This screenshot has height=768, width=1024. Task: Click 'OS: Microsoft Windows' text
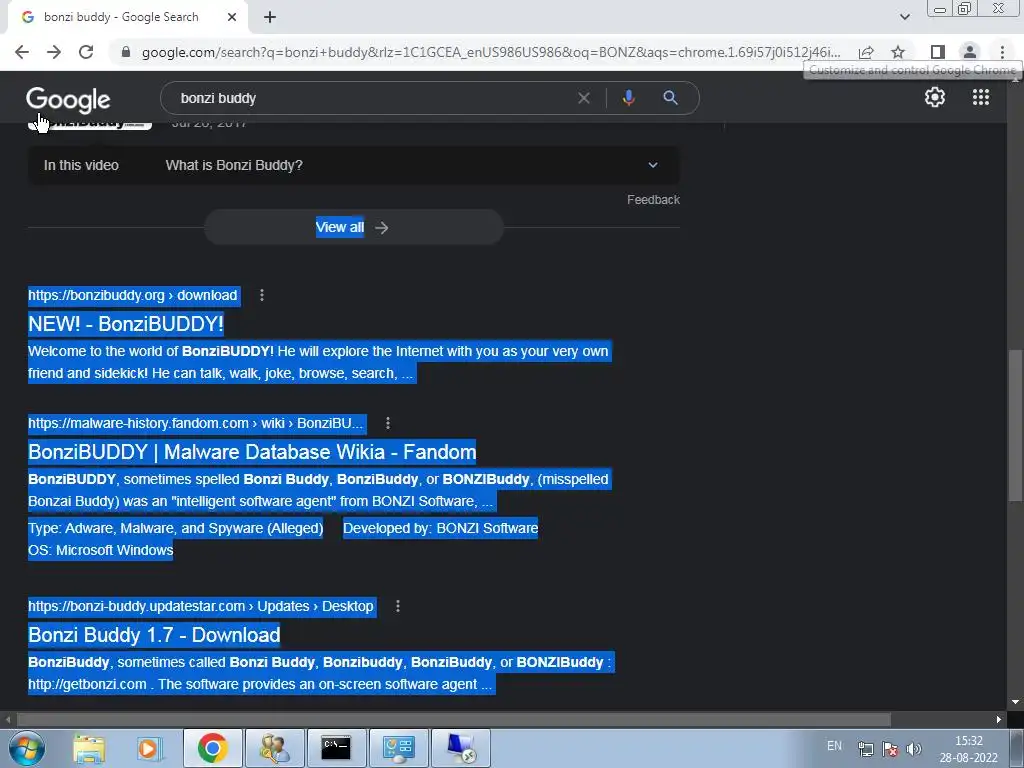click(101, 551)
